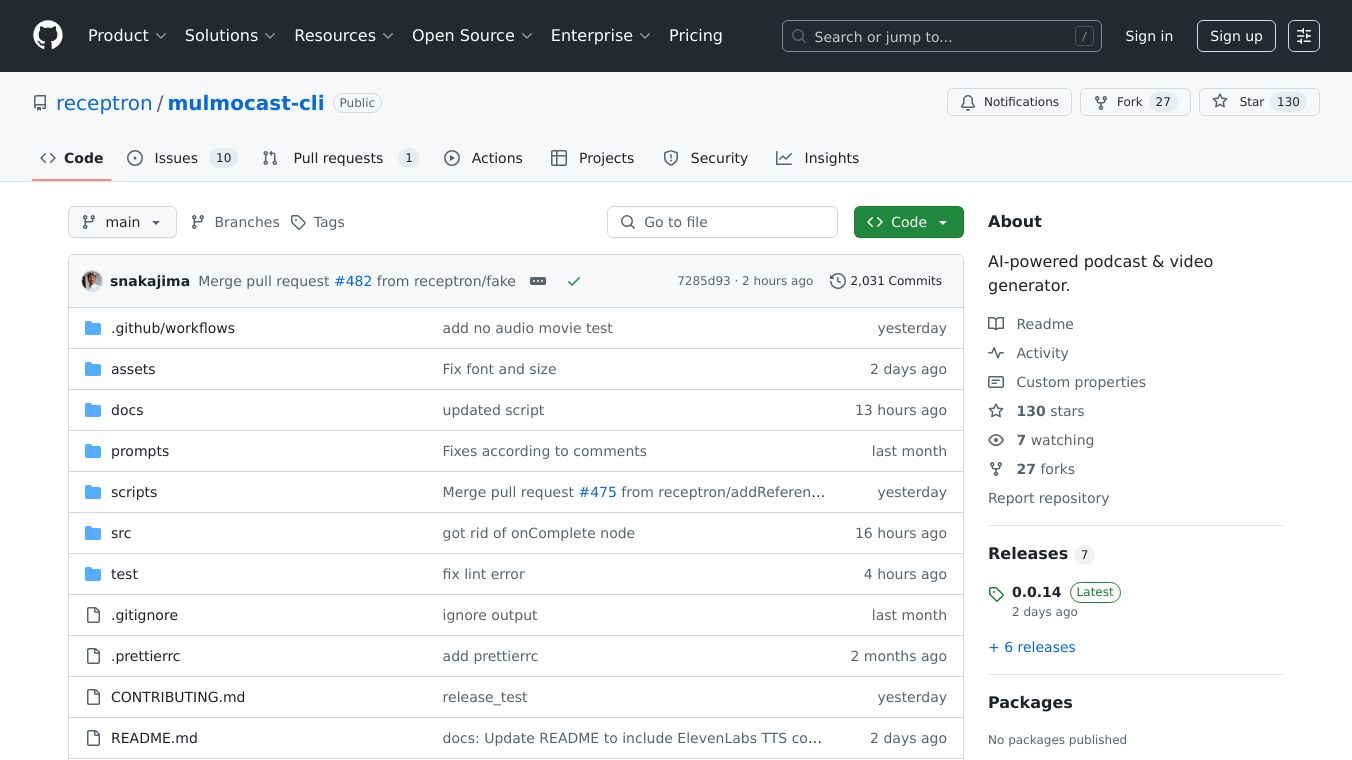Expand the green Code dropdown
This screenshot has width=1352, height=760.
tap(908, 222)
